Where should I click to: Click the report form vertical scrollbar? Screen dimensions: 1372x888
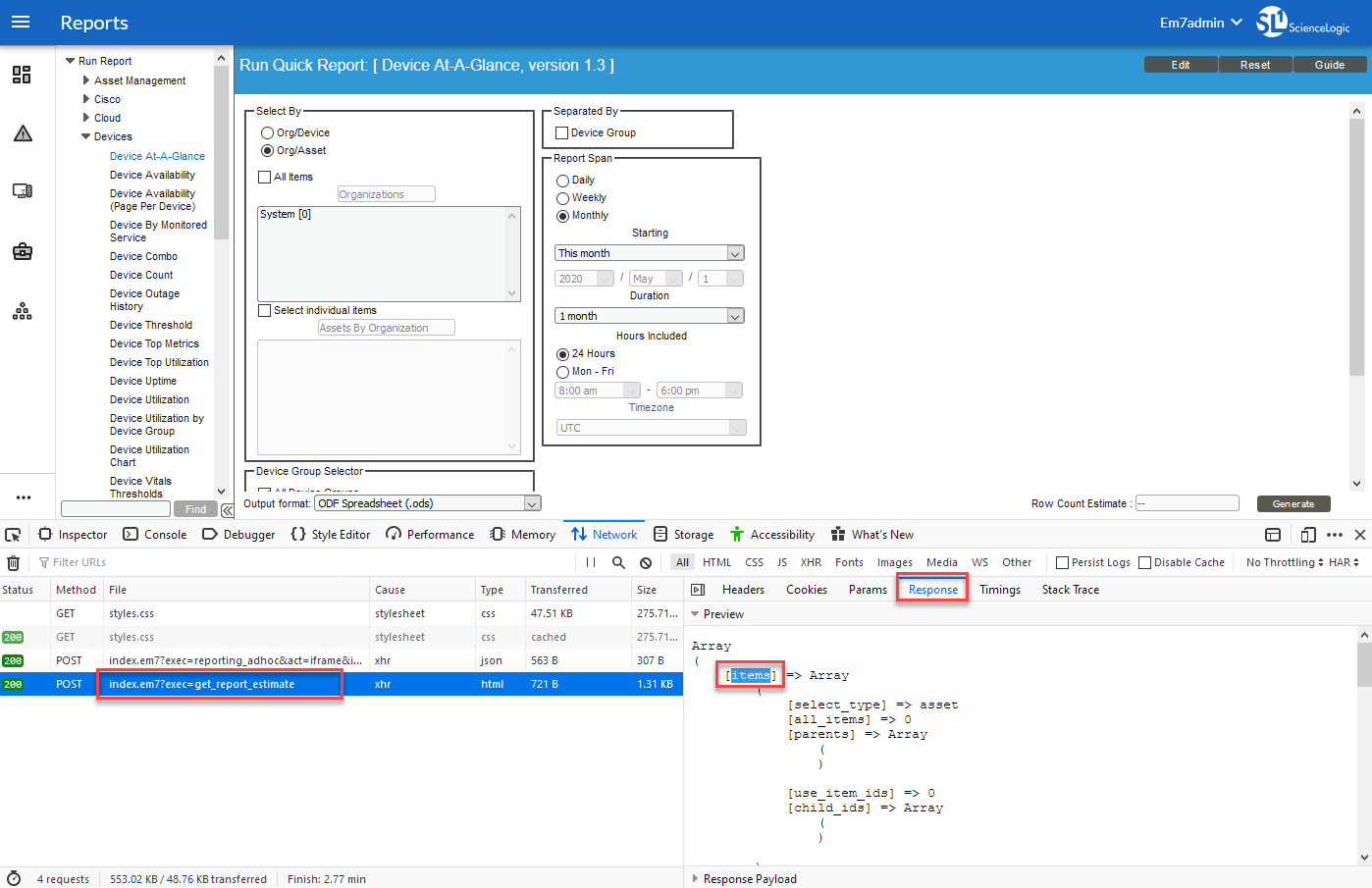pyautogui.click(x=1356, y=294)
